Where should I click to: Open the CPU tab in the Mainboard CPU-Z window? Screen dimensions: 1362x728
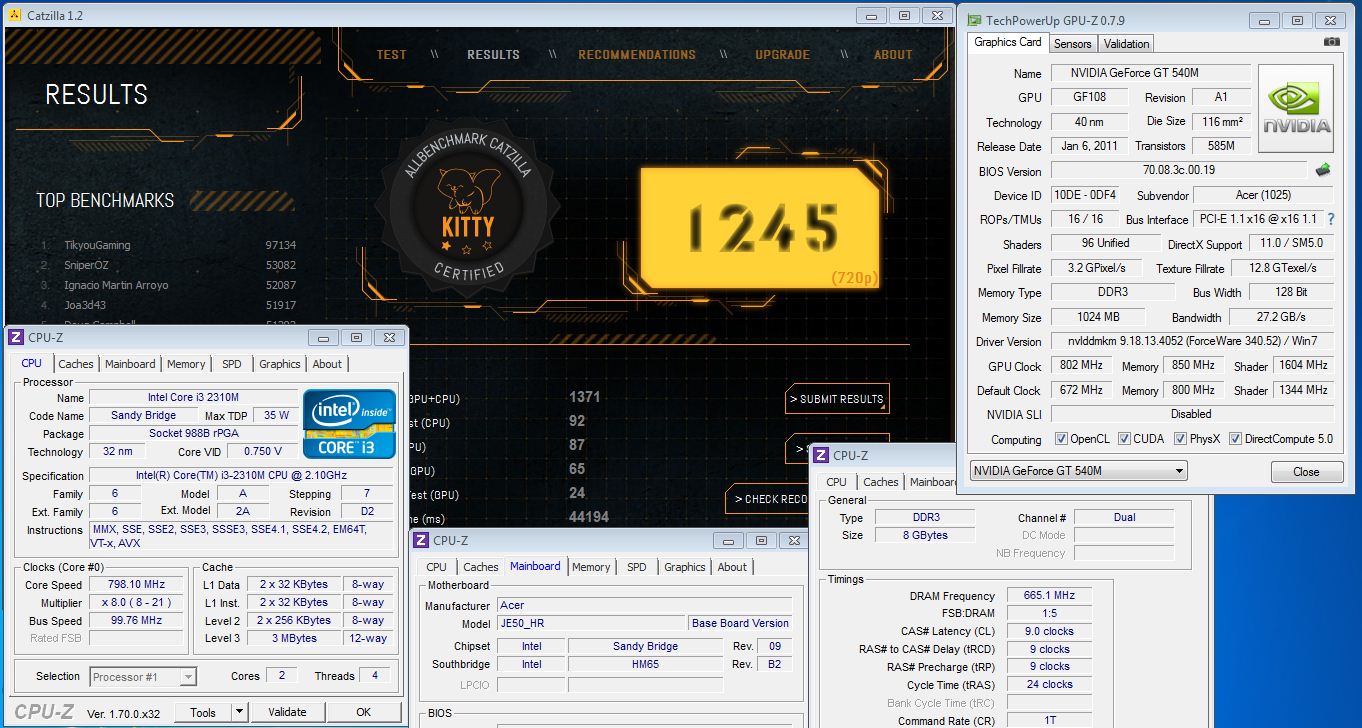pos(437,567)
